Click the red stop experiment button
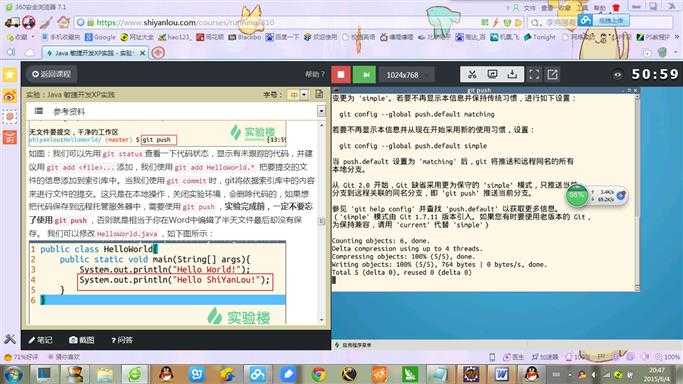The image size is (683, 384). click(341, 74)
